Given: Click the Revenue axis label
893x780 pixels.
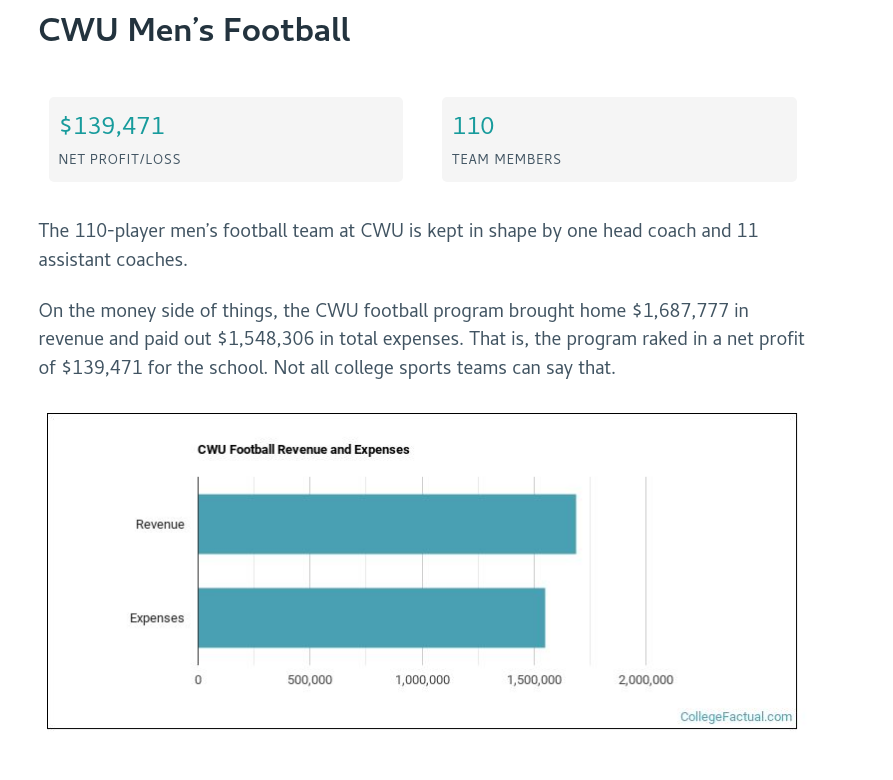Looking at the screenshot, I should (160, 525).
